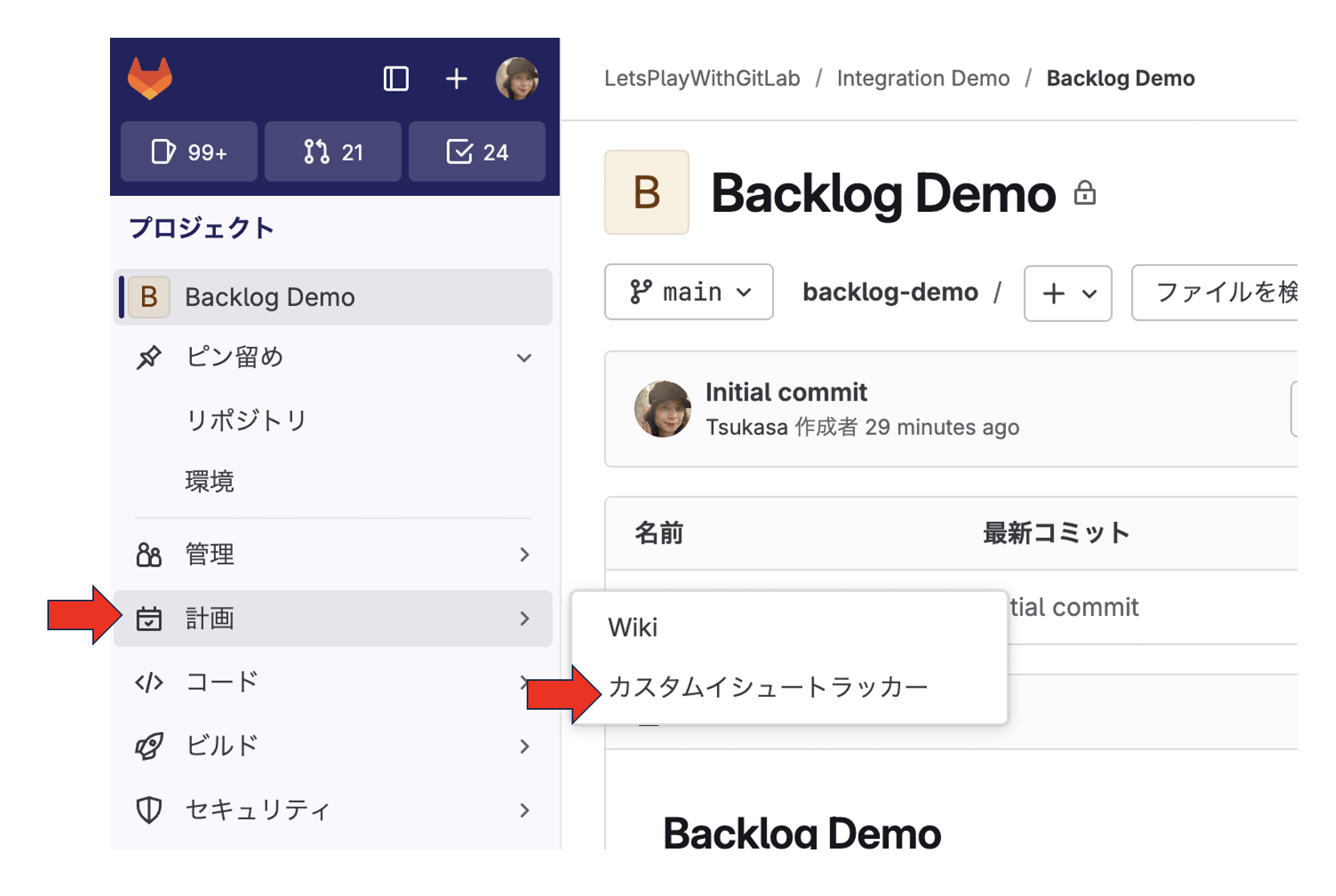Open the user avatar menu
This screenshot has width=1336, height=896.
(x=516, y=79)
